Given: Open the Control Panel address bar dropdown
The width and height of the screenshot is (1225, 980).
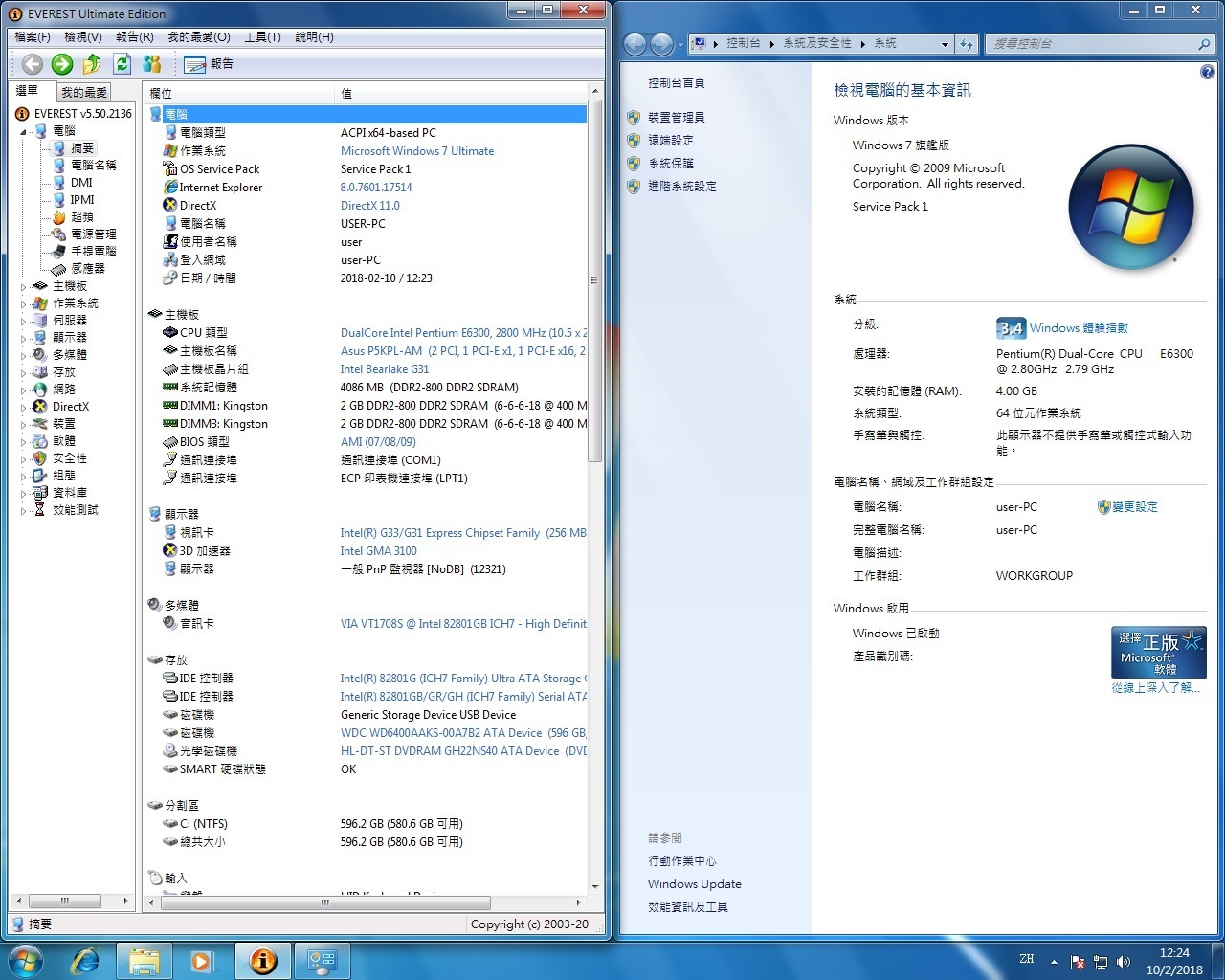Looking at the screenshot, I should pos(945,44).
